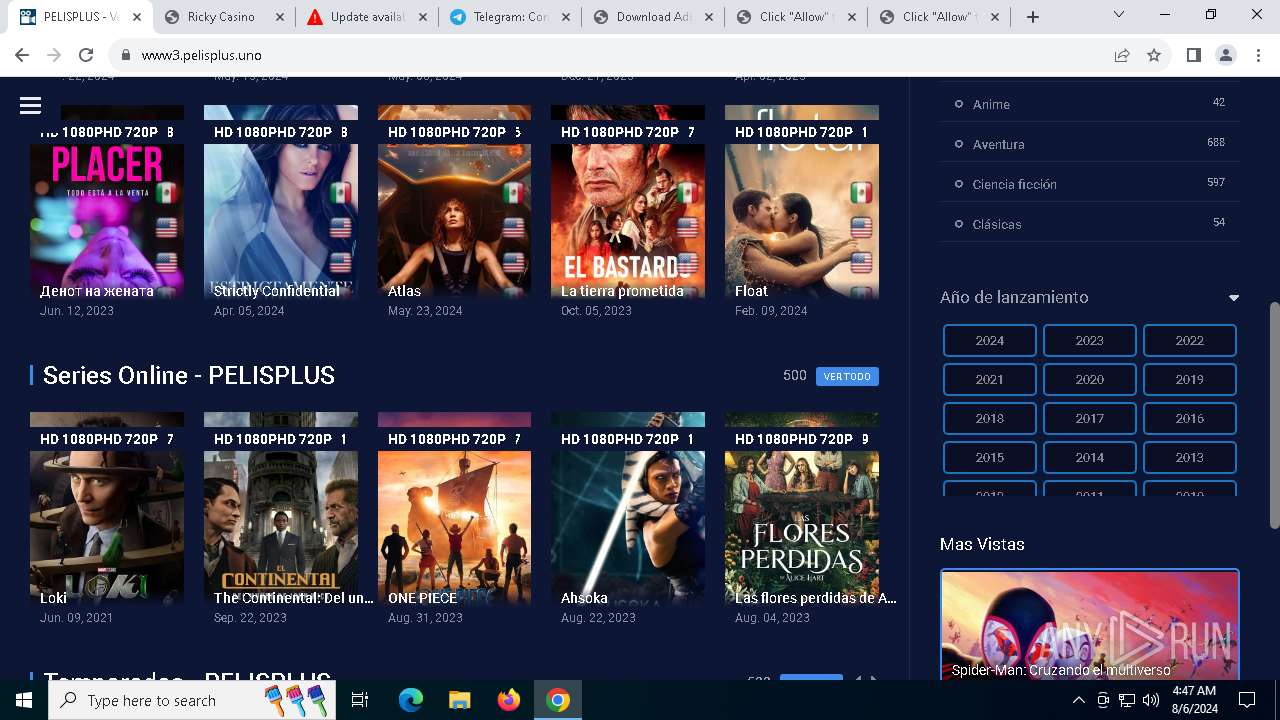Screen dimensions: 1280x720
Task: Filter by year 2023
Action: 1089,340
